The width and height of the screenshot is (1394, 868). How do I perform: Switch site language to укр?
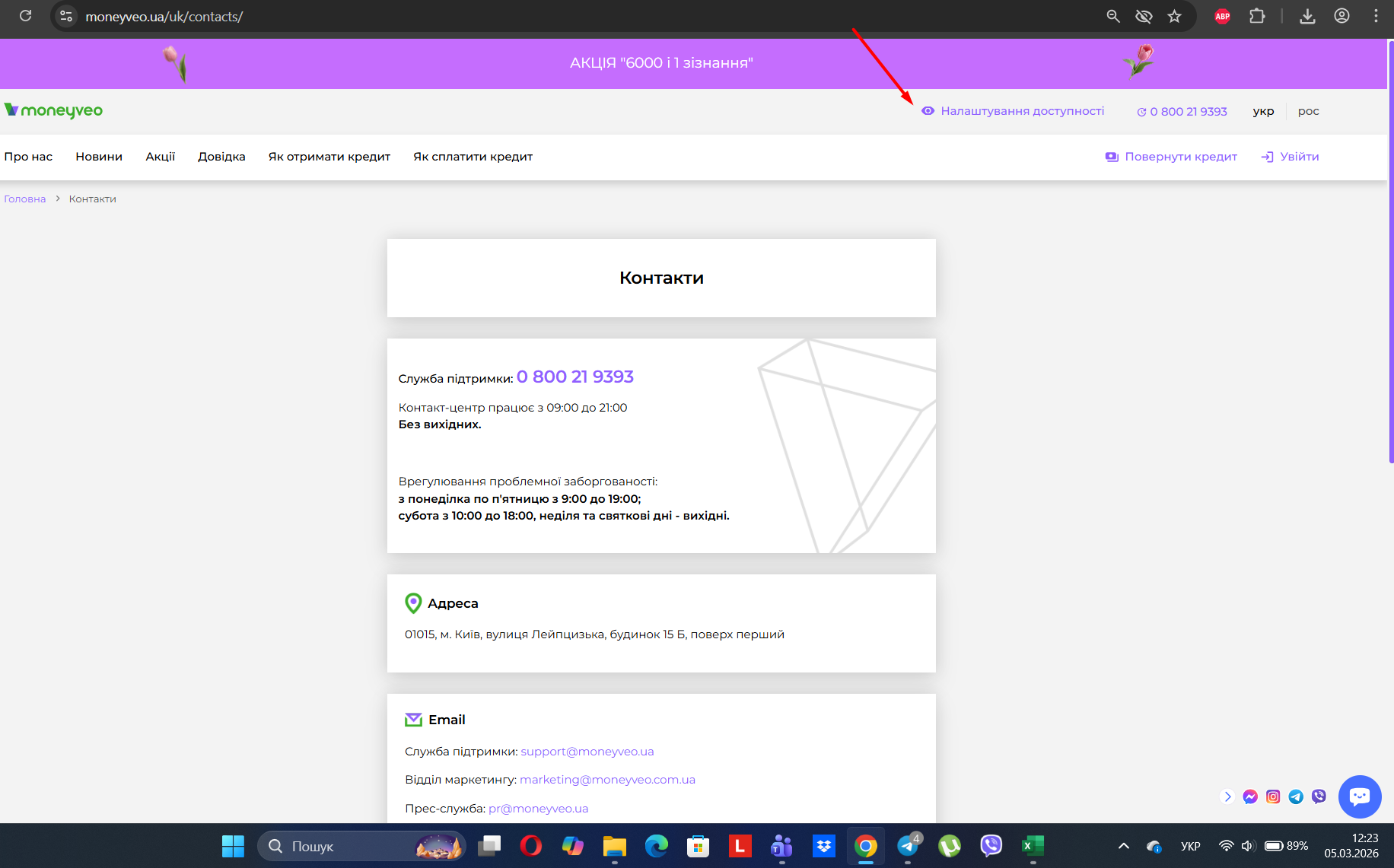[1263, 111]
